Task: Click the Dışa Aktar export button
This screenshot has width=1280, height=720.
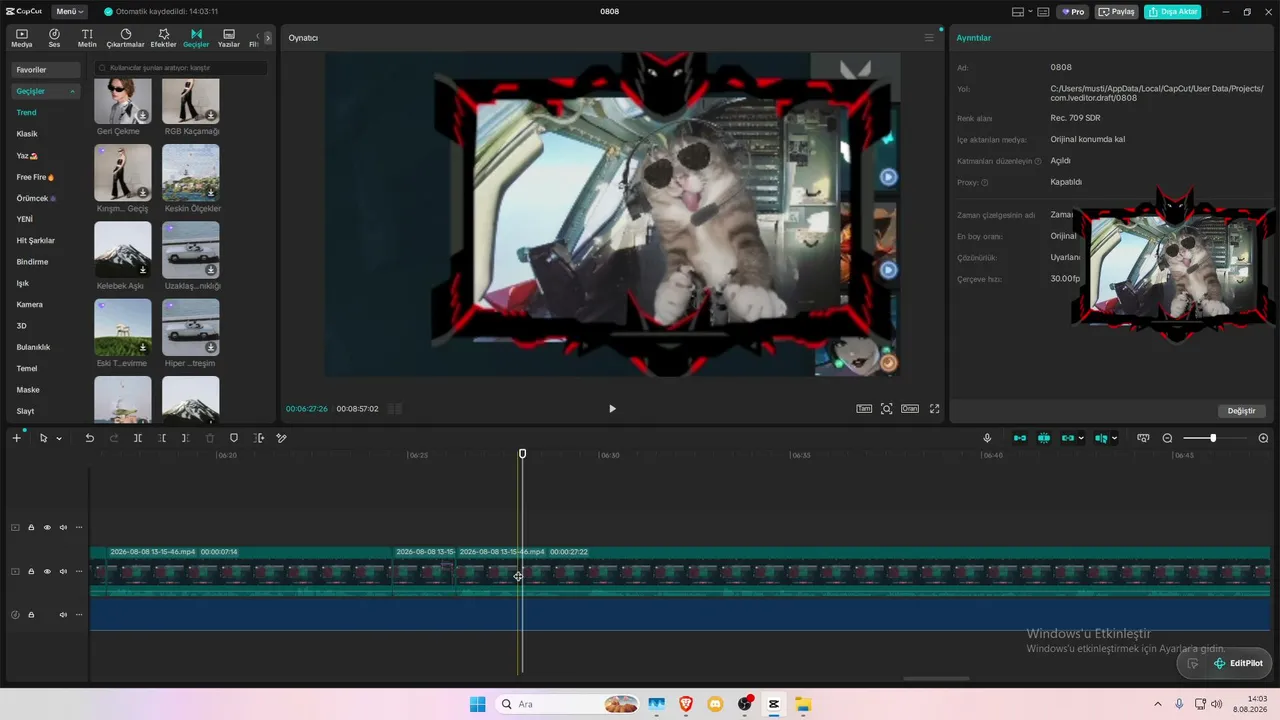Action: (x=1173, y=12)
